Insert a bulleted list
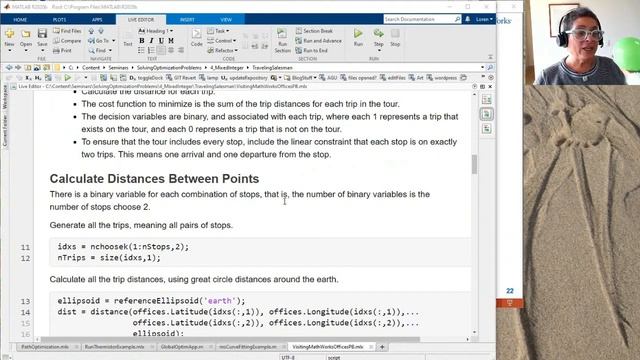640x360 pixels. coord(141,50)
